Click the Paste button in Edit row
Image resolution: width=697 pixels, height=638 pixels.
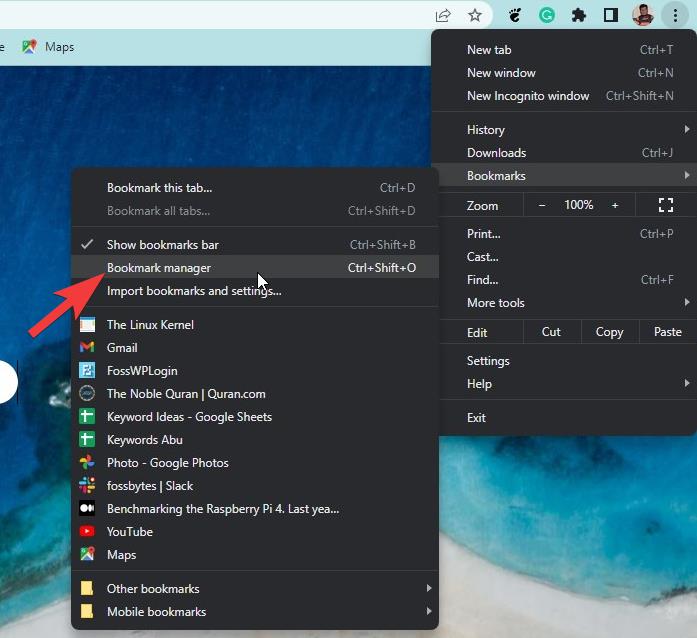(x=667, y=332)
